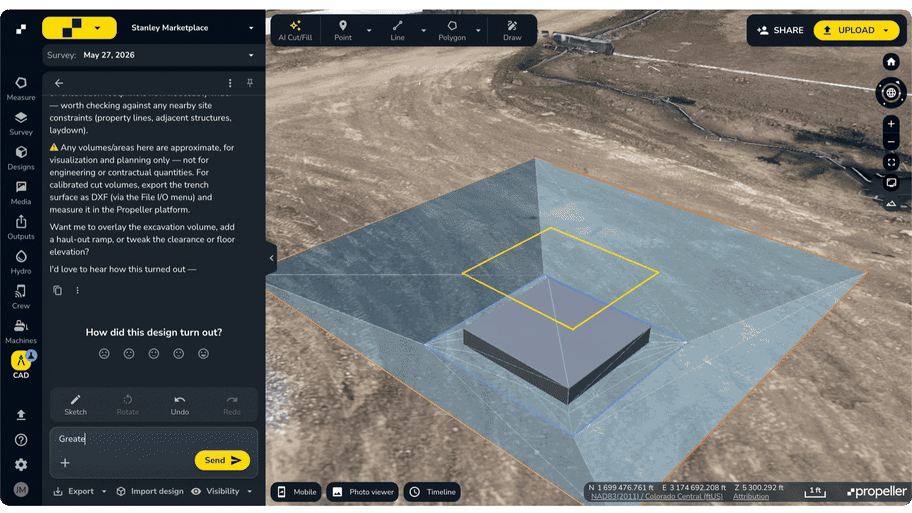Click the chat message input field
The width and height of the screenshot is (912, 513).
tap(154, 439)
